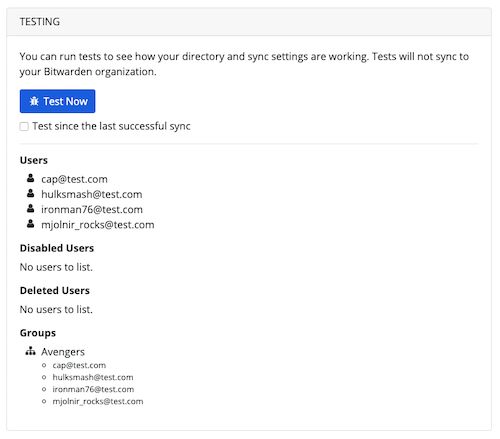Enable Test since the last successful sync
Viewport: 500px width, 439px height.
[x=24, y=126]
